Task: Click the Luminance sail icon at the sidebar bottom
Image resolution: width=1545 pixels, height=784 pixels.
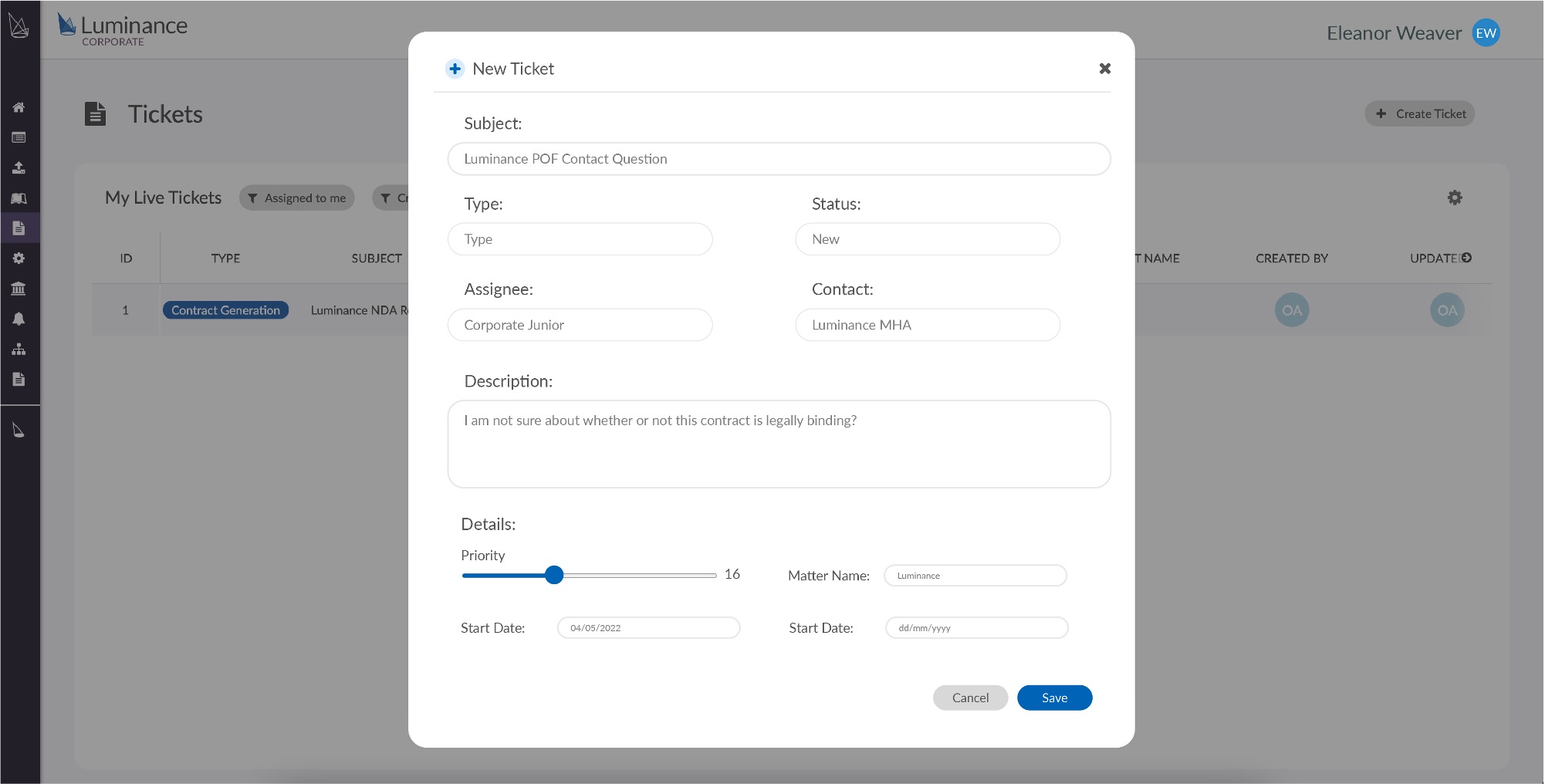Action: 19,430
